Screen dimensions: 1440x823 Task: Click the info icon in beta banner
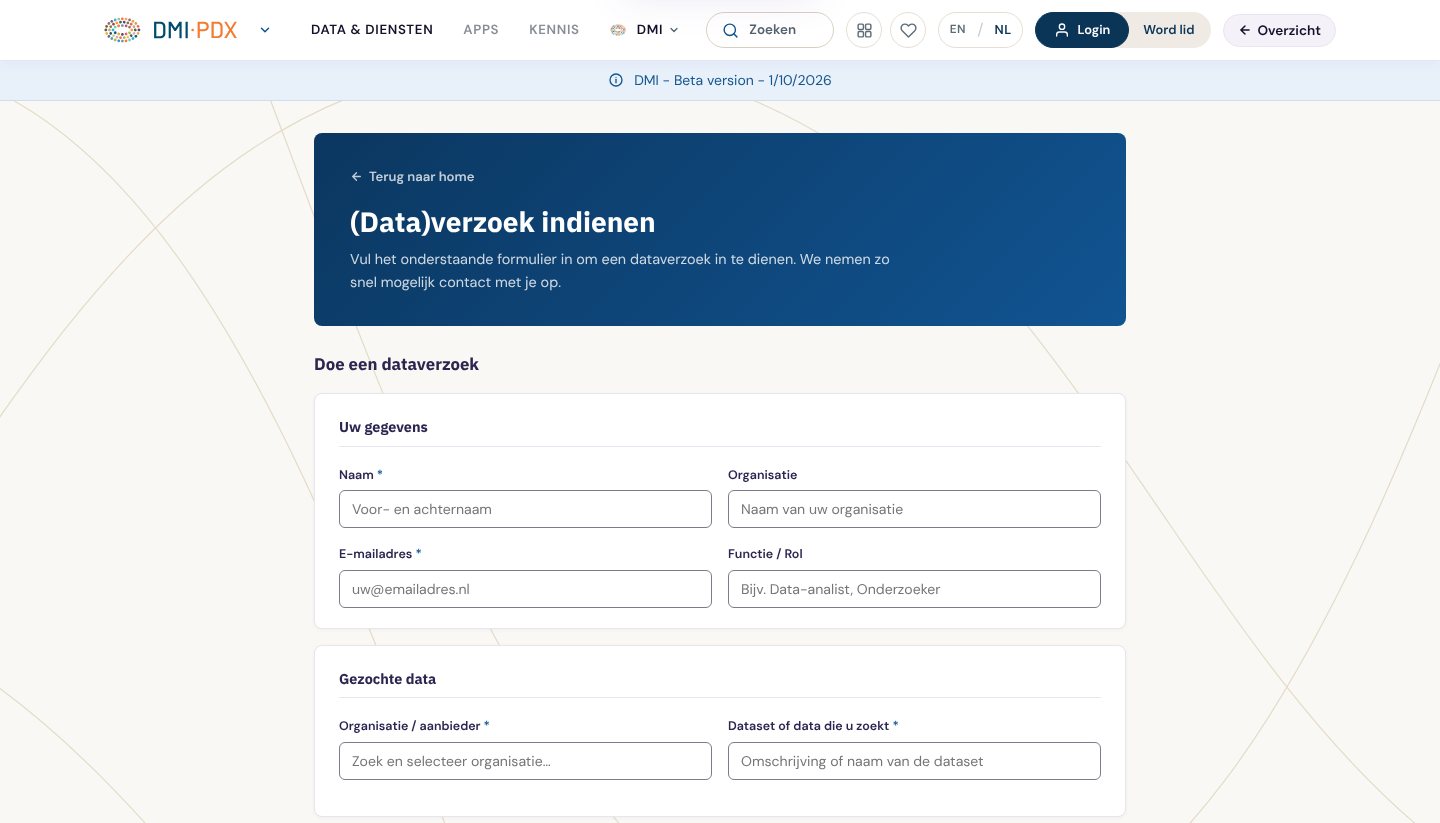[616, 80]
